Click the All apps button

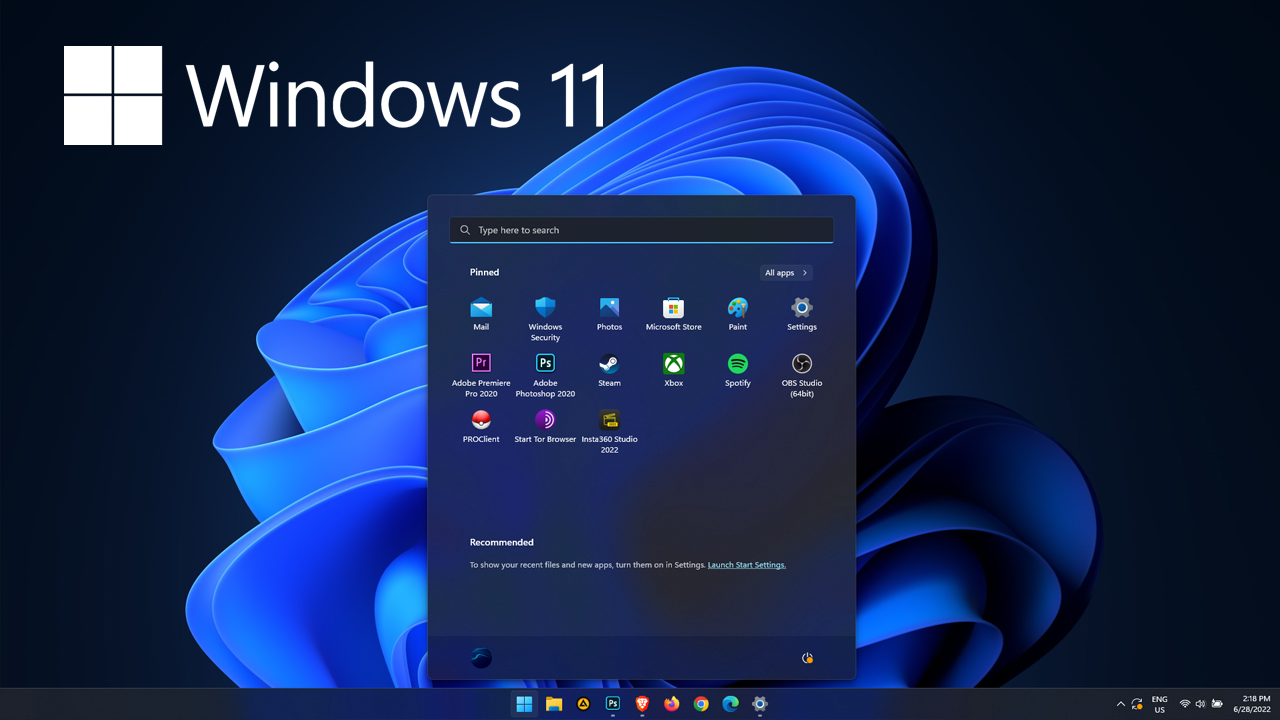[x=785, y=272]
